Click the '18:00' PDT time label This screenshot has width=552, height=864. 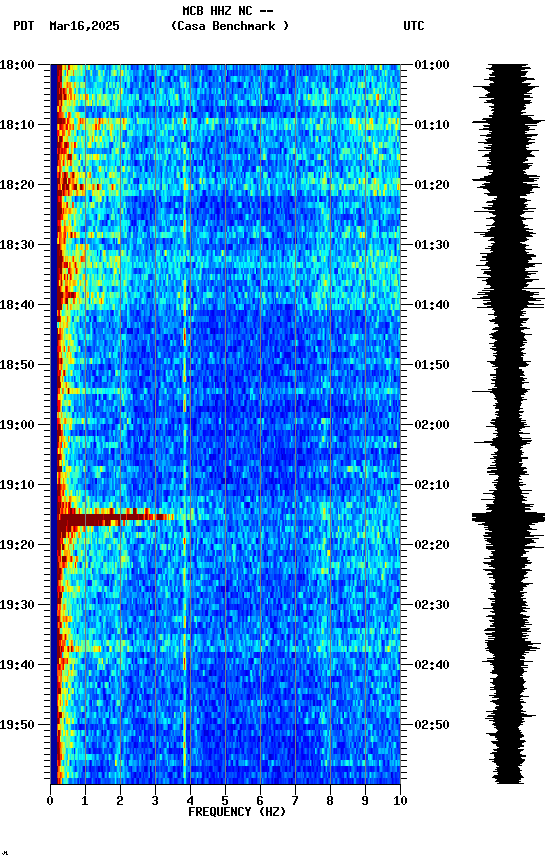click(17, 65)
